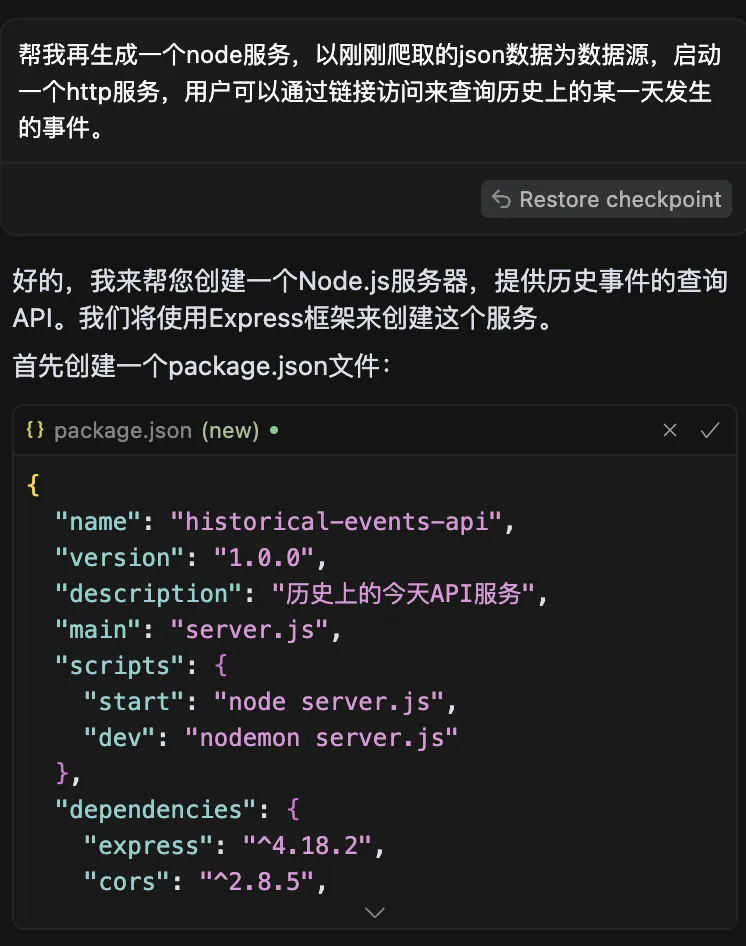Click the "start" script key
Image resolution: width=746 pixels, height=946 pixels.
(x=133, y=702)
